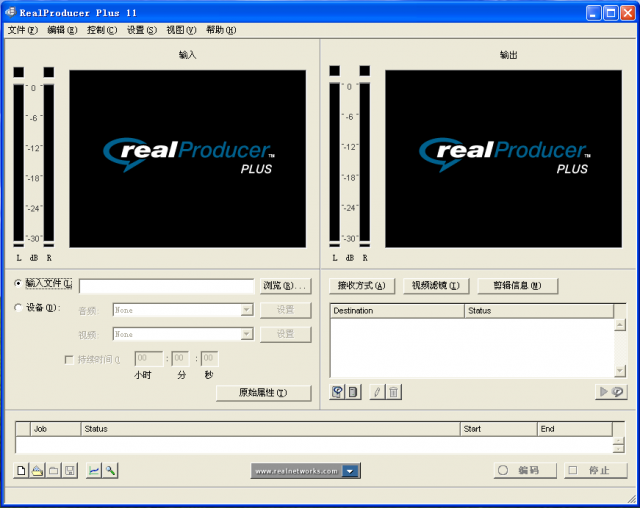Click the www.realnetworks.com link

[x=297, y=471]
